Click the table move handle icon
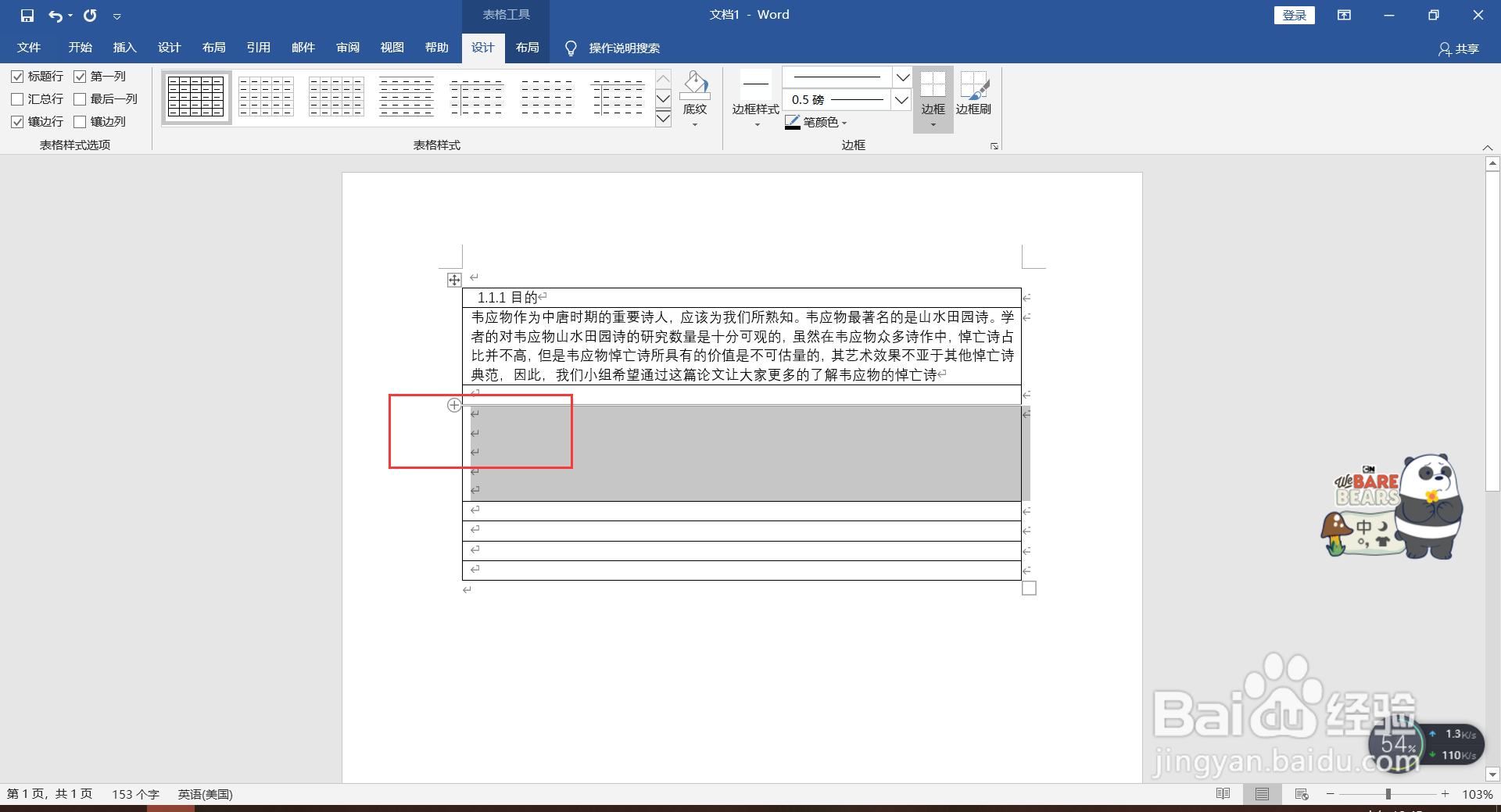 tap(454, 280)
